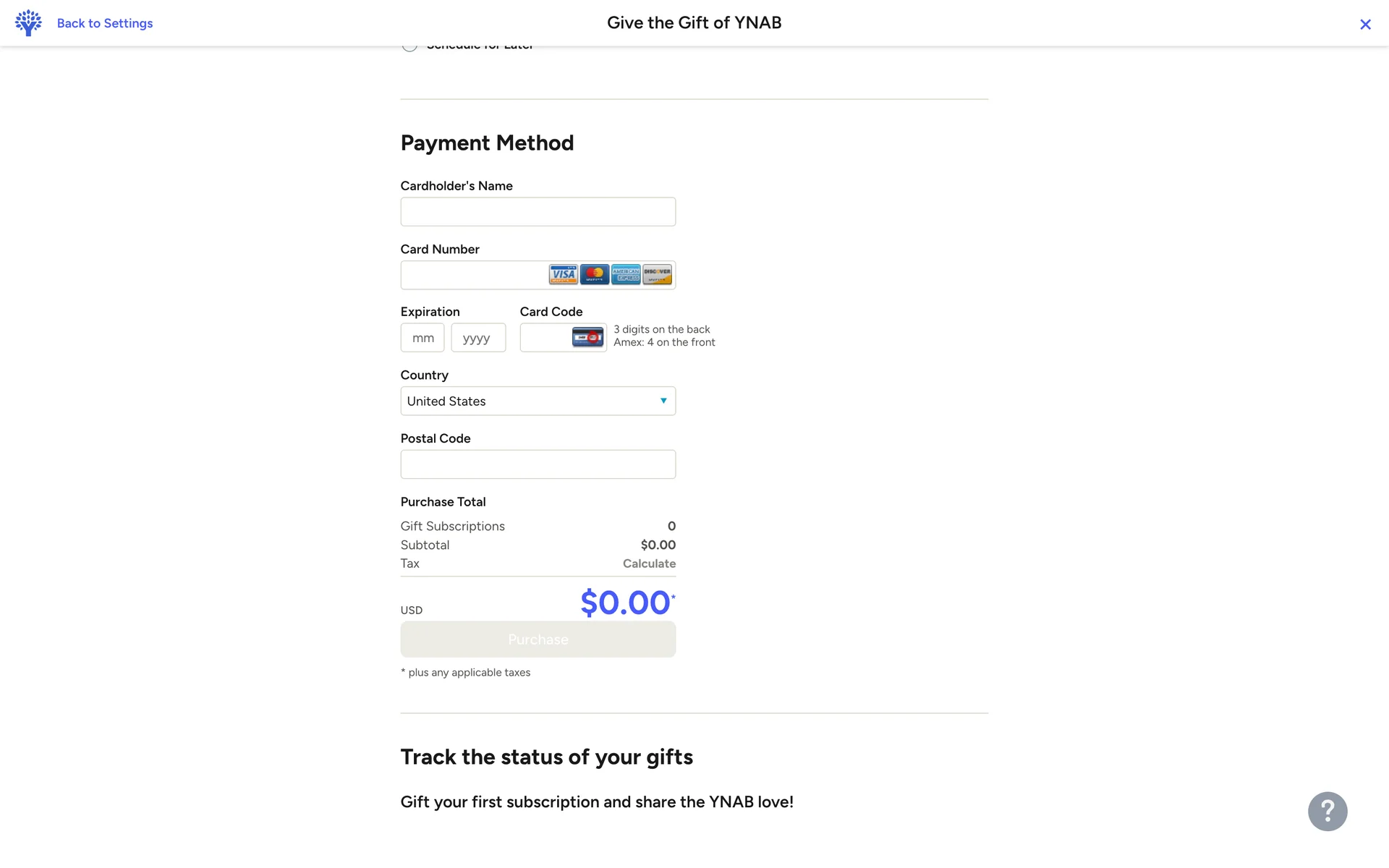Screen dimensions: 1389x868
Task: Click into the Card Number field
Action: (474, 276)
